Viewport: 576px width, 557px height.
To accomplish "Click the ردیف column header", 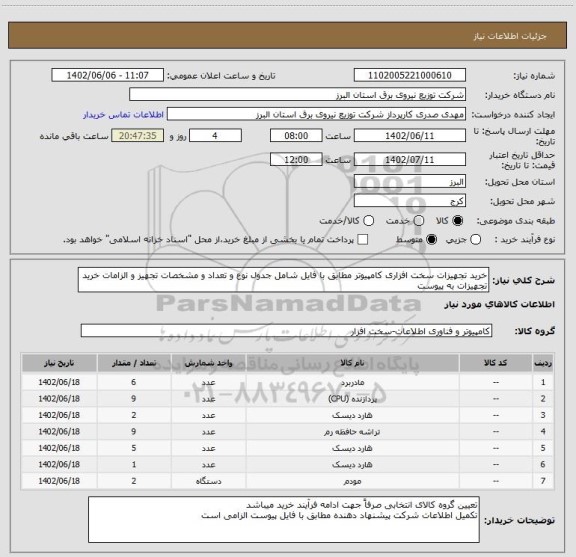I will (543, 363).
